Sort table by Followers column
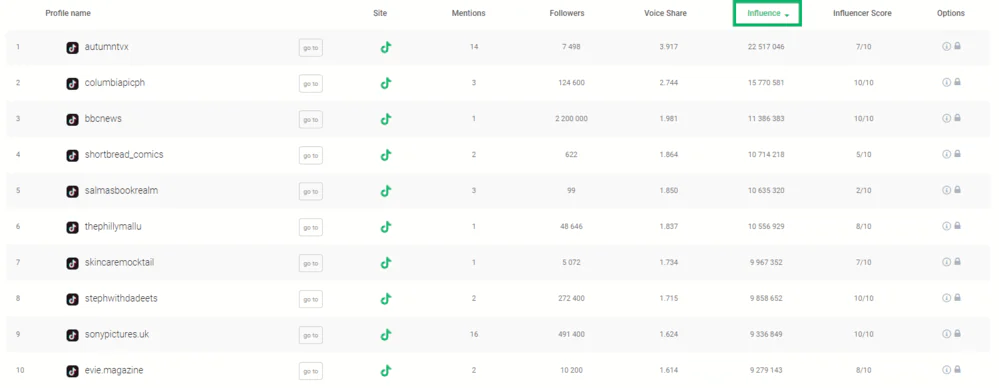The width and height of the screenshot is (999, 388). tap(567, 13)
